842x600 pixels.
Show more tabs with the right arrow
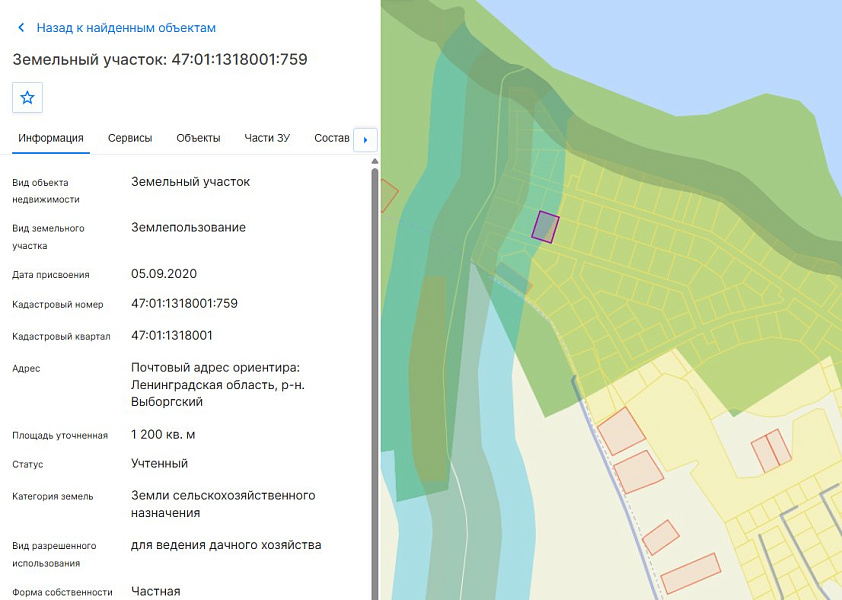pyautogui.click(x=365, y=140)
